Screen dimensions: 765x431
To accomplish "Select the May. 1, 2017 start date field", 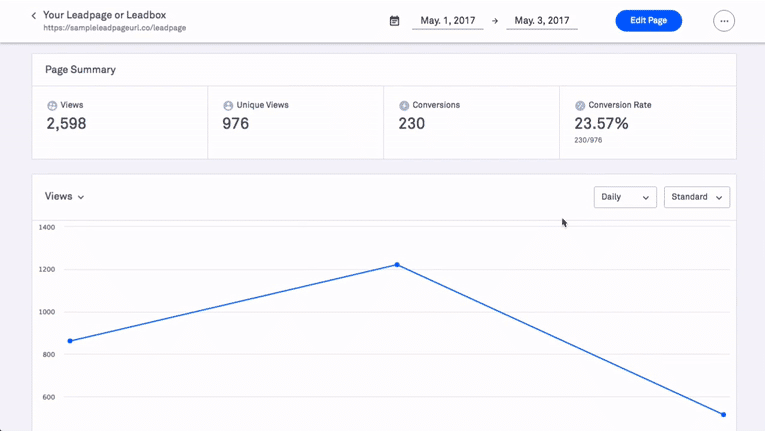I will point(447,21).
